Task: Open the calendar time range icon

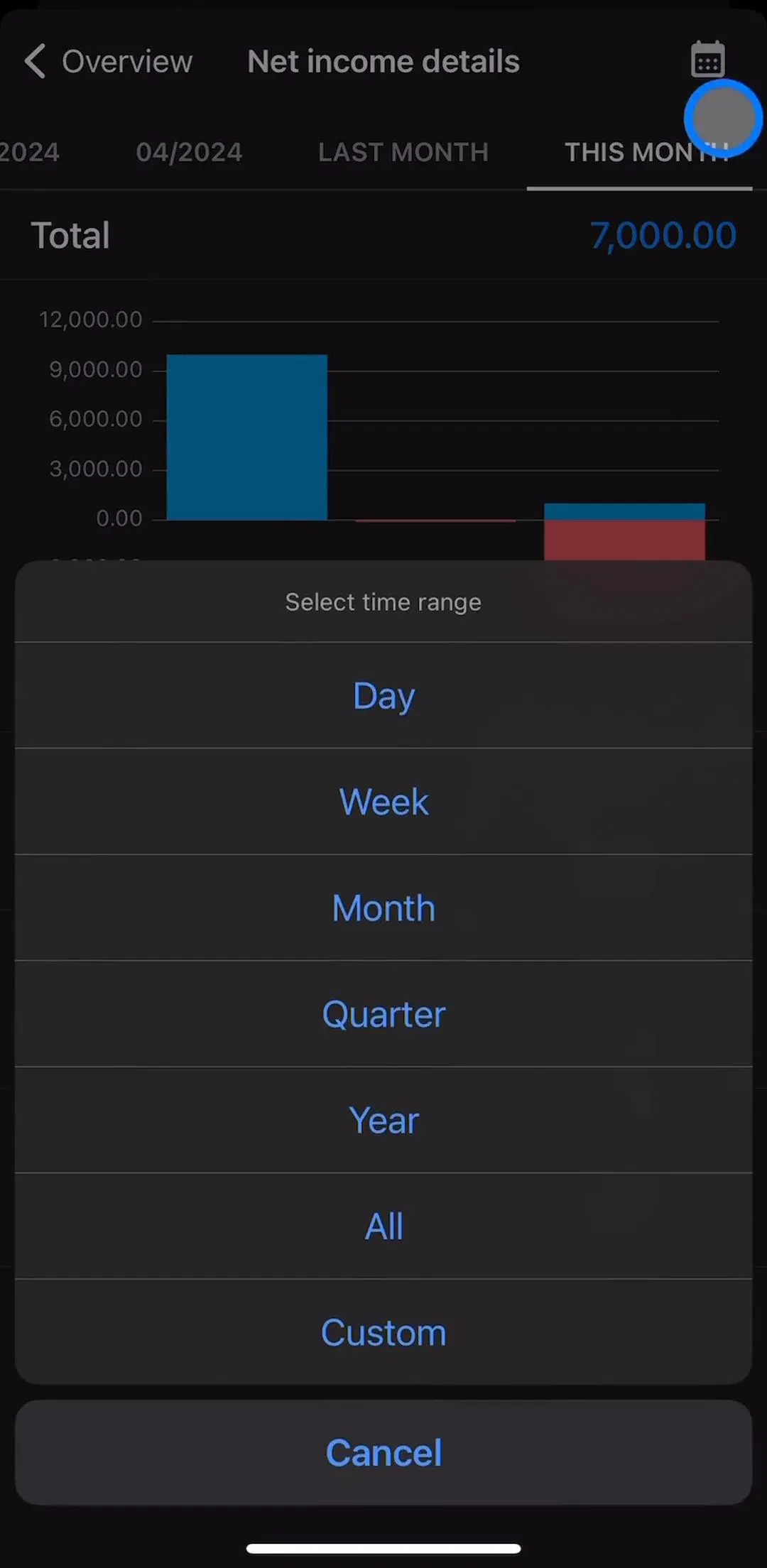Action: (707, 59)
